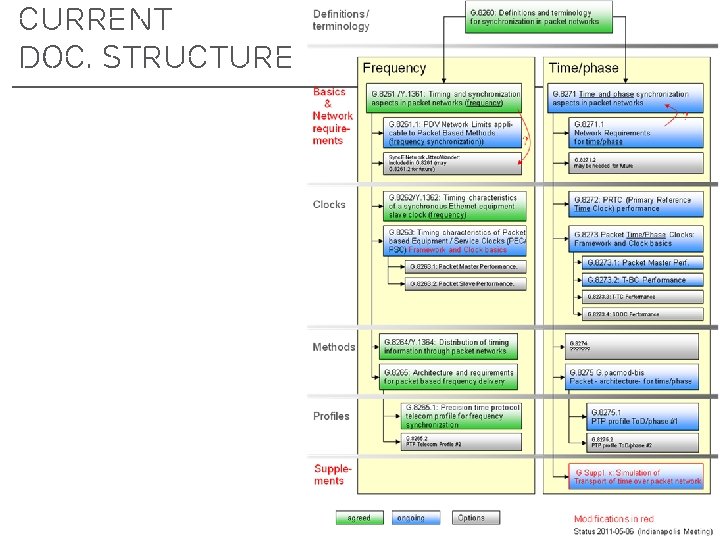Click the green 'agreed' legend swatch

(x=360, y=518)
